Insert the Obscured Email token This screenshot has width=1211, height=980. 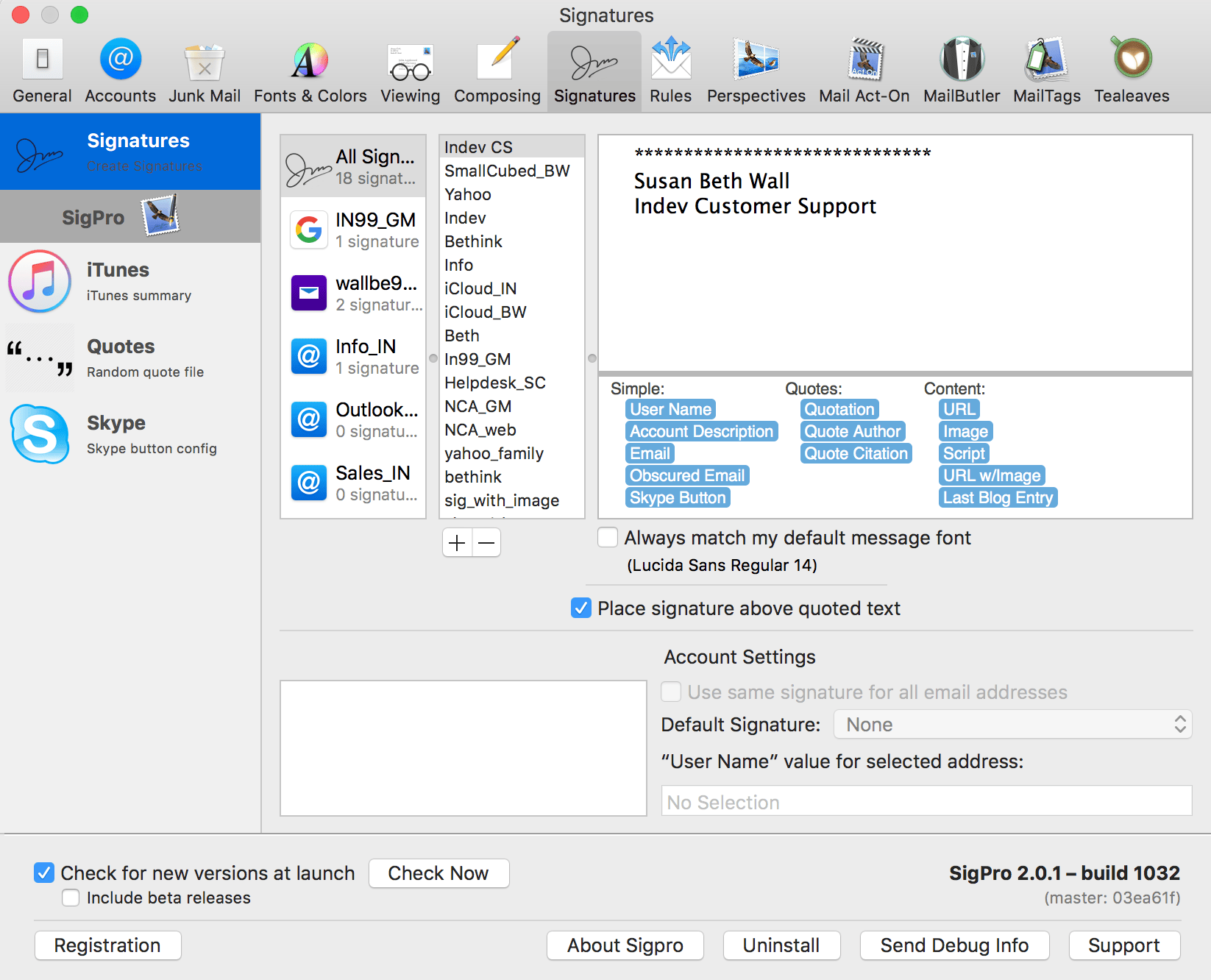point(687,475)
